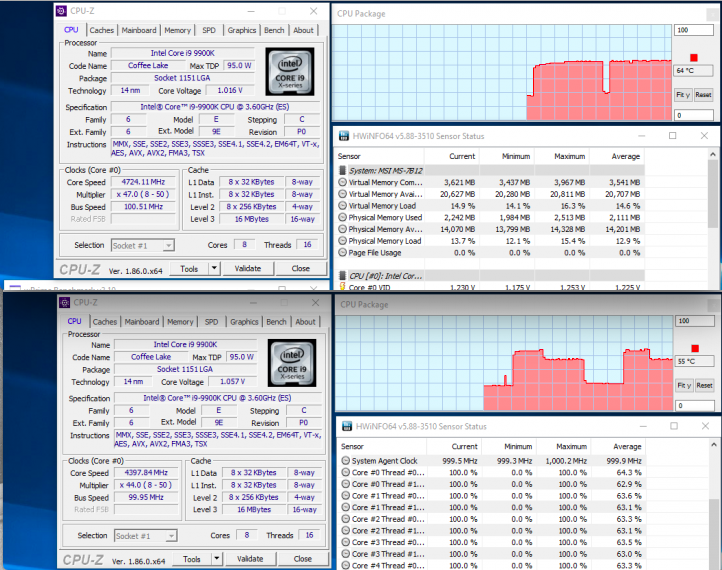
Task: Click the Core #4 Thread #0 sensor icon
Action: click(345, 565)
